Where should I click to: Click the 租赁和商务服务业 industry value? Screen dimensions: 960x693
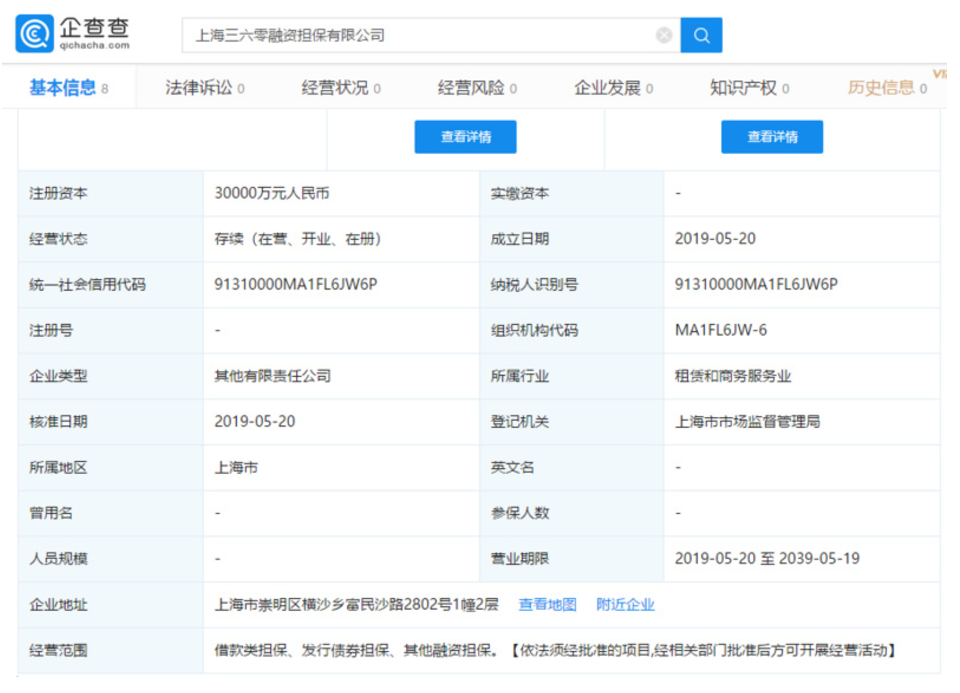pos(733,376)
